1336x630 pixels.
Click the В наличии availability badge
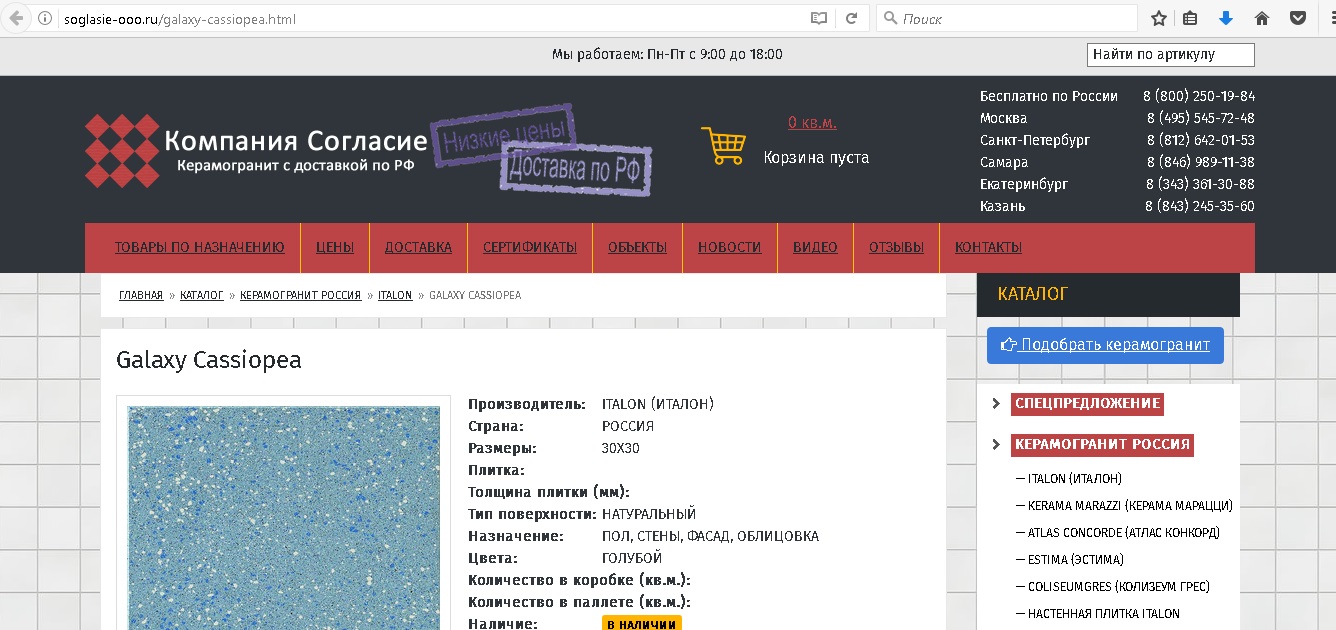pyautogui.click(x=642, y=624)
